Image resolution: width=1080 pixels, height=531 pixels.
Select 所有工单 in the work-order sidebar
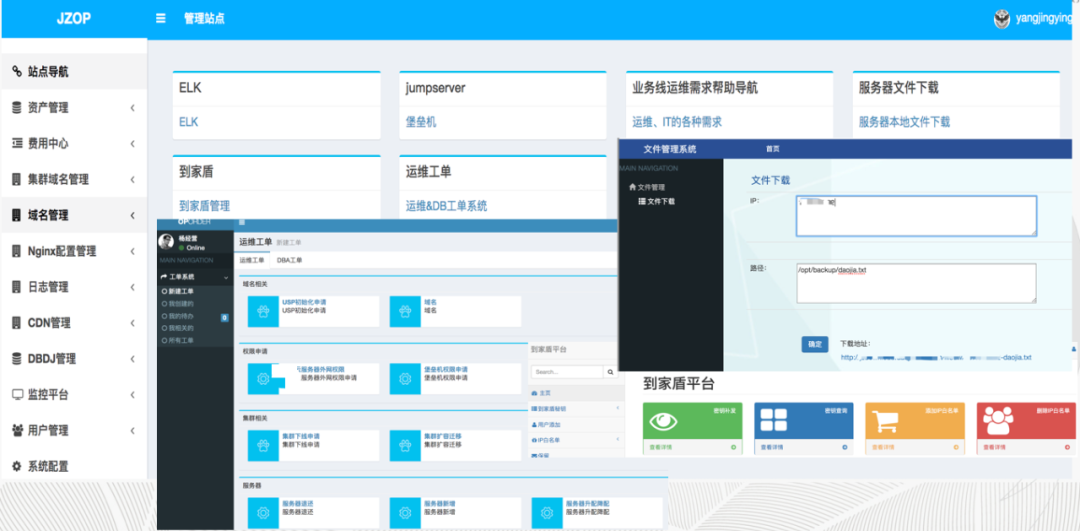point(180,340)
